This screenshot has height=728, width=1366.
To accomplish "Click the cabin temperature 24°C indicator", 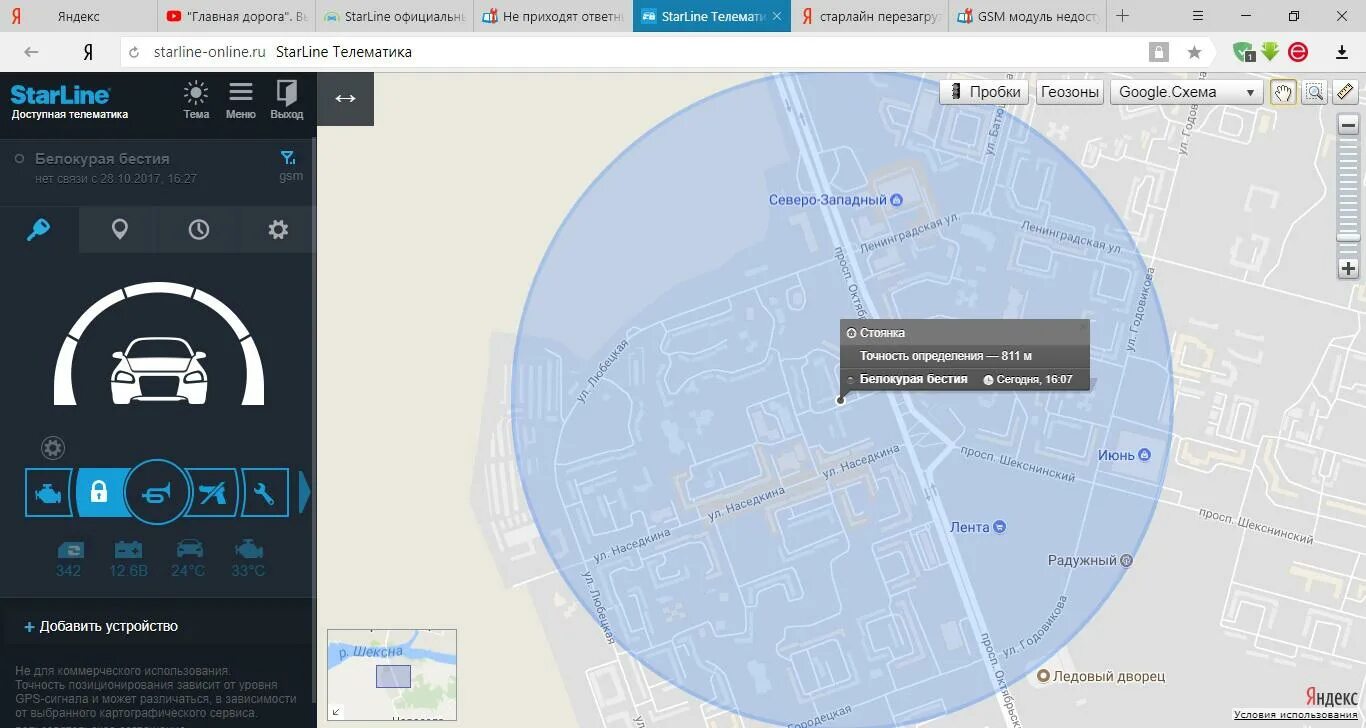I will (188, 559).
